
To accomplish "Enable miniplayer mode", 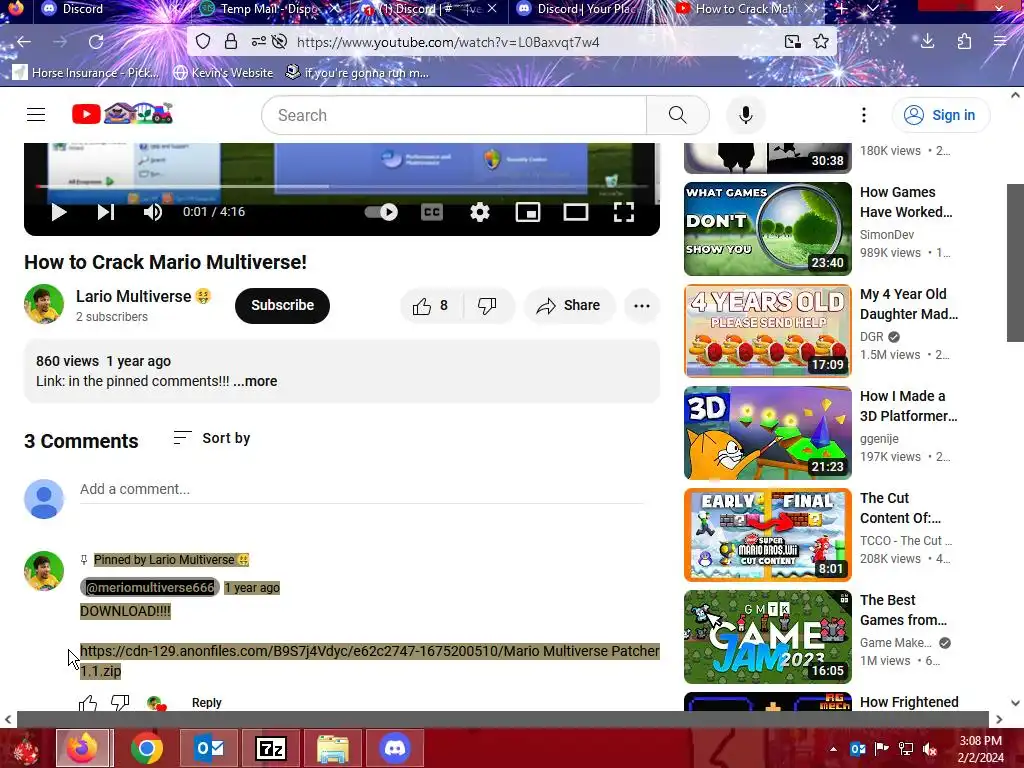I will click(x=528, y=212).
